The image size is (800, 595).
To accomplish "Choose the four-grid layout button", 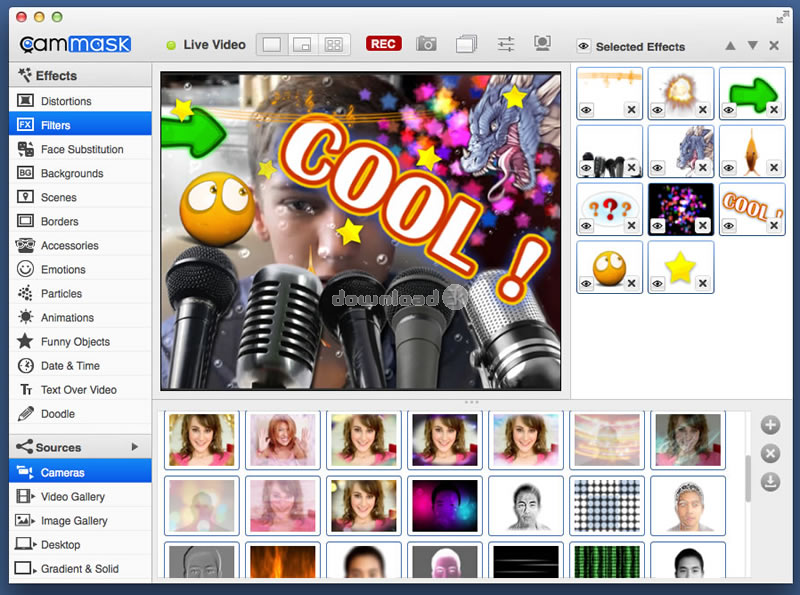I will click(x=333, y=45).
